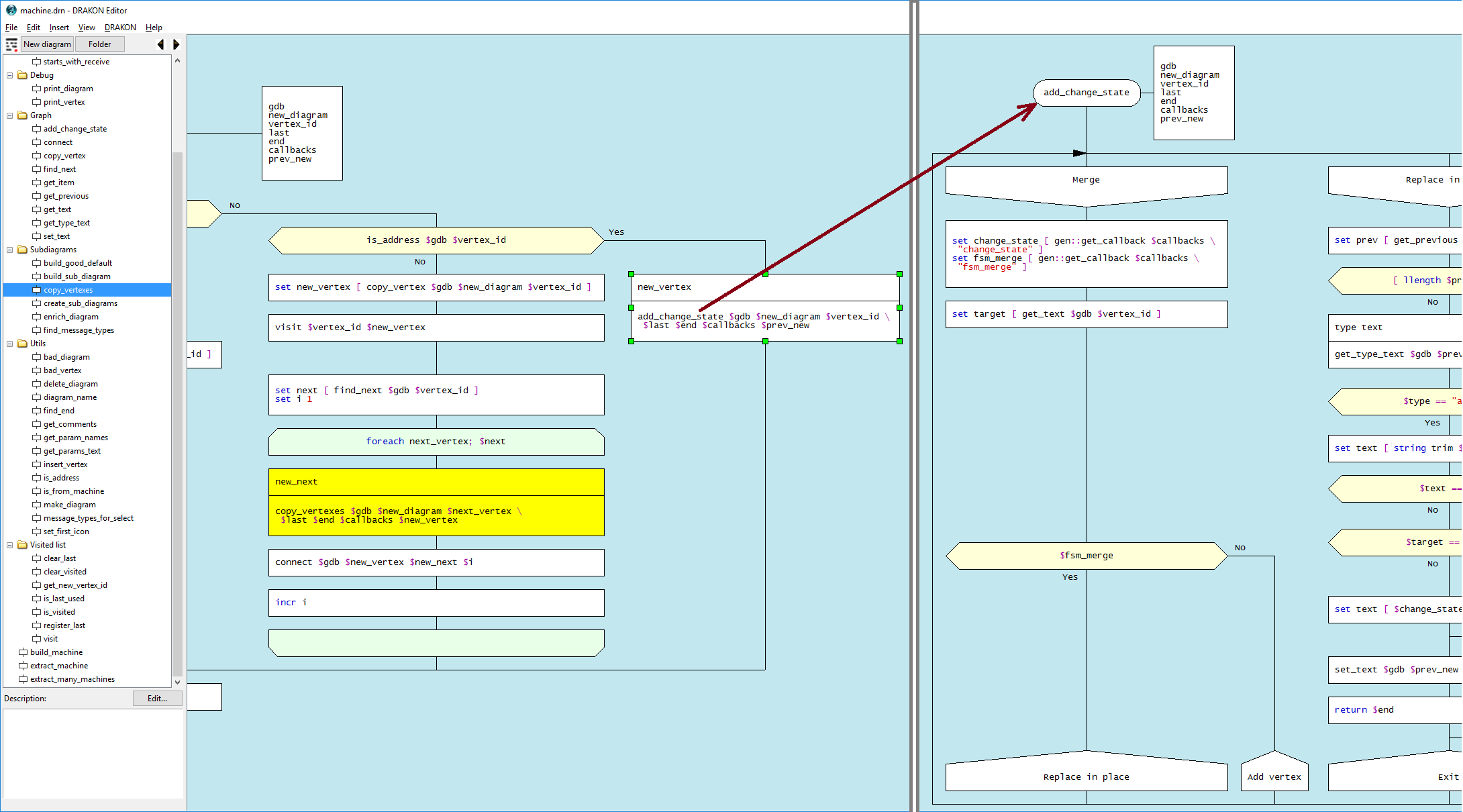Click the diagram list view icon
Screen dimensions: 1463x812
(x=11, y=44)
